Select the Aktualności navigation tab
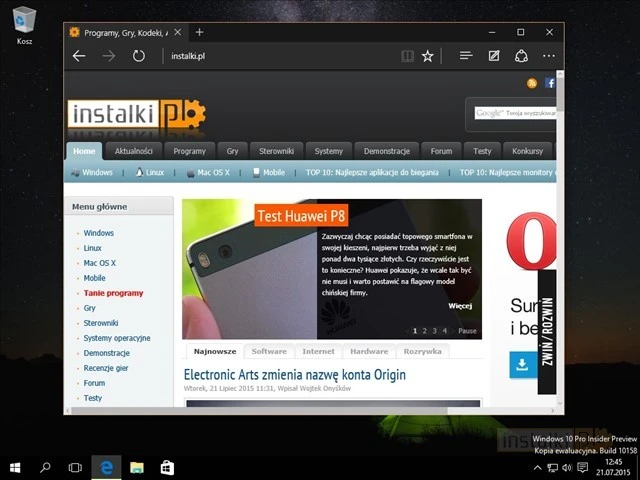Screen dimensions: 640x480 (133, 151)
